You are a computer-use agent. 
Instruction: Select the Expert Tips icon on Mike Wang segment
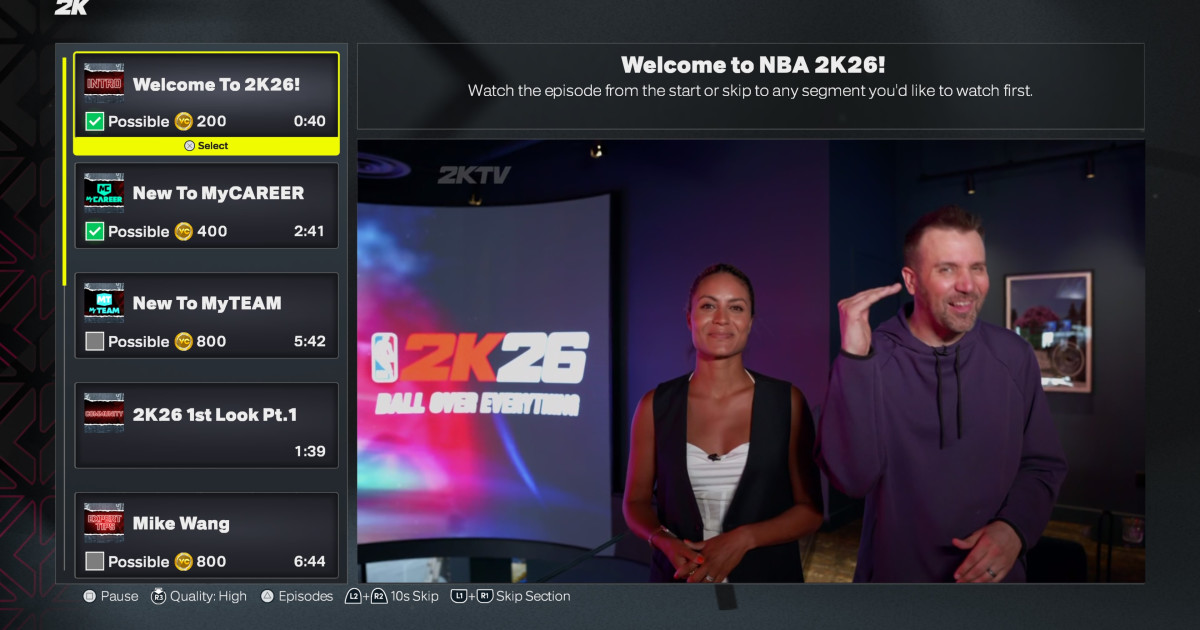104,523
